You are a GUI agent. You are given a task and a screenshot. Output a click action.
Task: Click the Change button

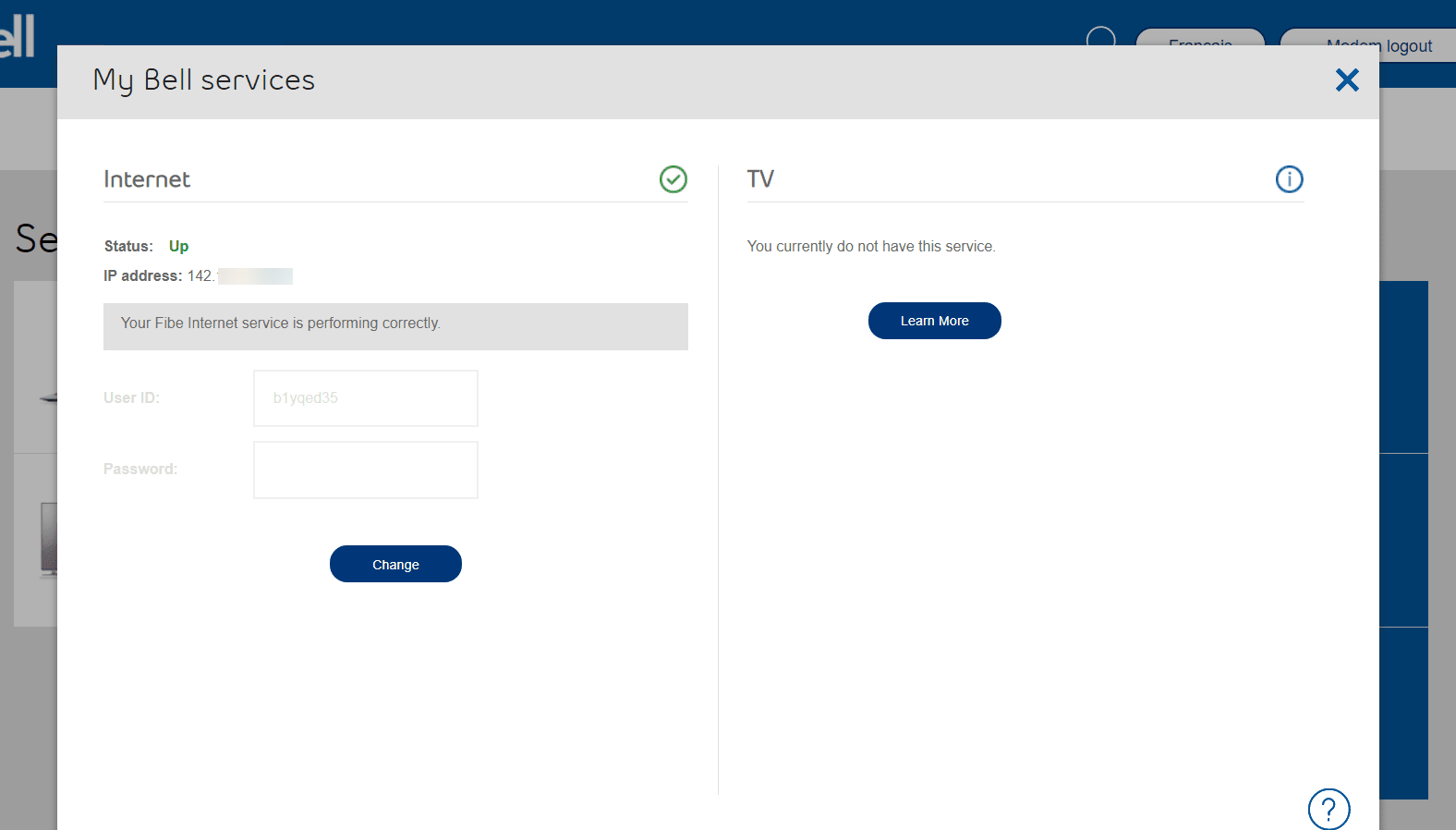[x=395, y=564]
